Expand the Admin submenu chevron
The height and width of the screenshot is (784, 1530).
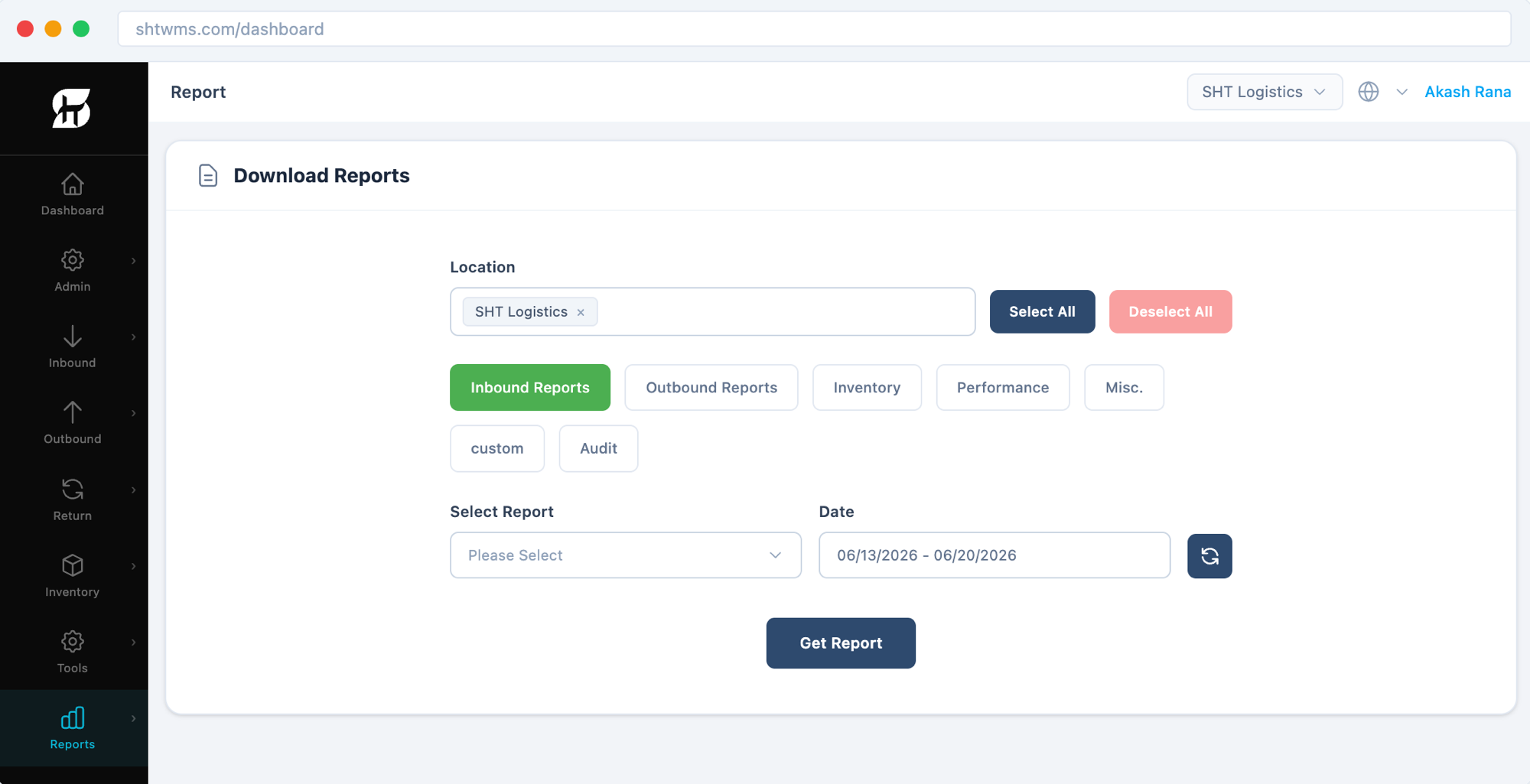click(134, 261)
